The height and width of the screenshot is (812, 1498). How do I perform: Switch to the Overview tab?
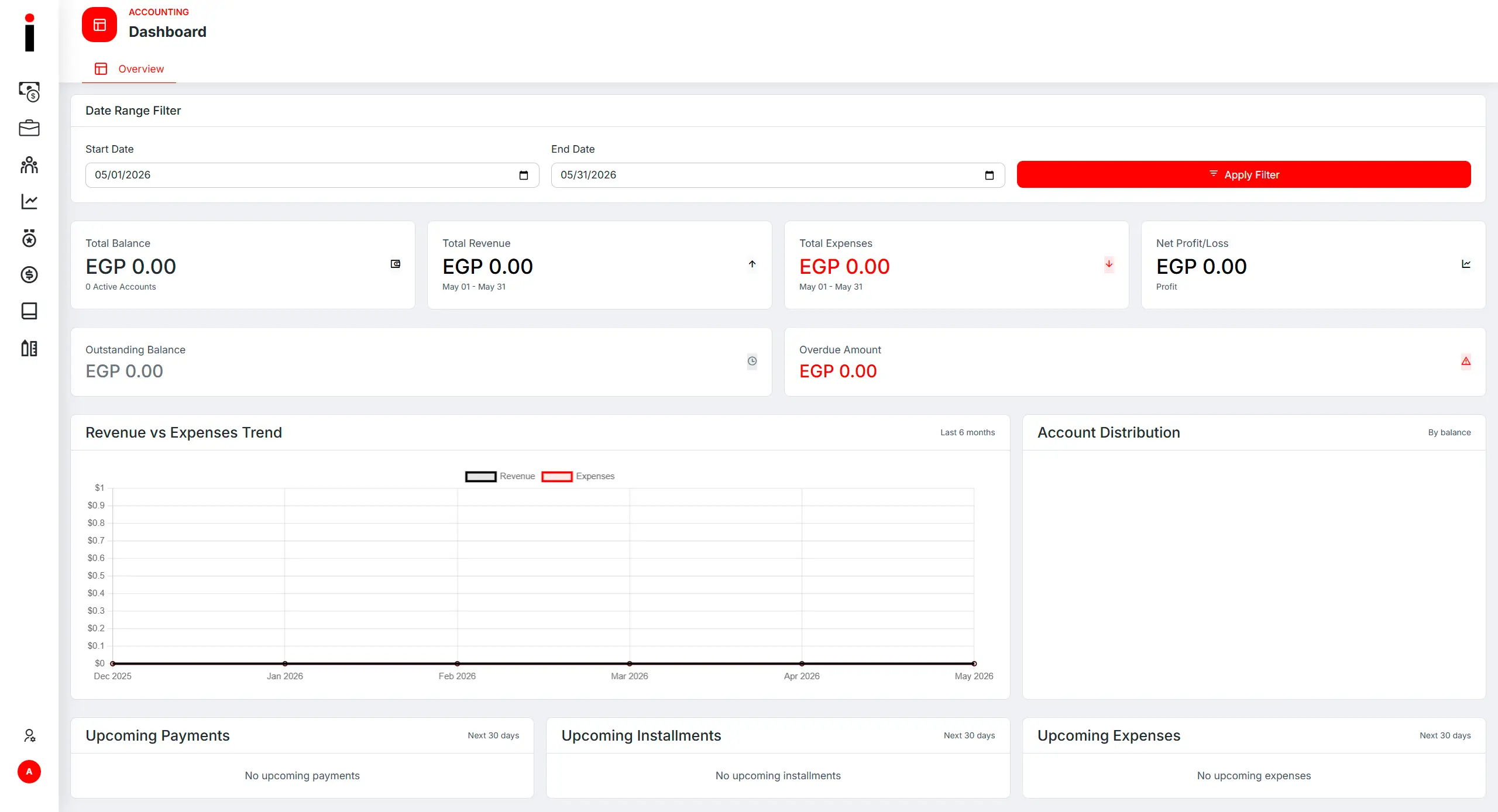pos(129,69)
